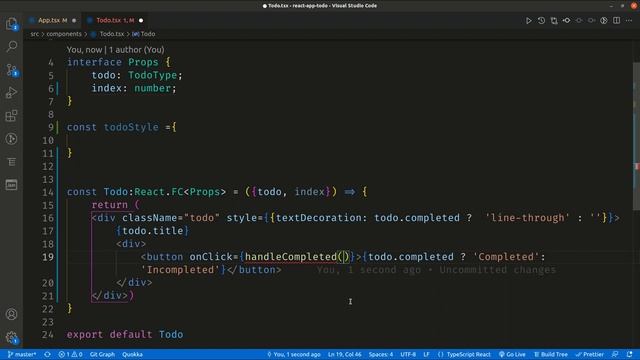The height and width of the screenshot is (360, 640).
Task: Click the feedback icon in status bar
Action: point(615,354)
